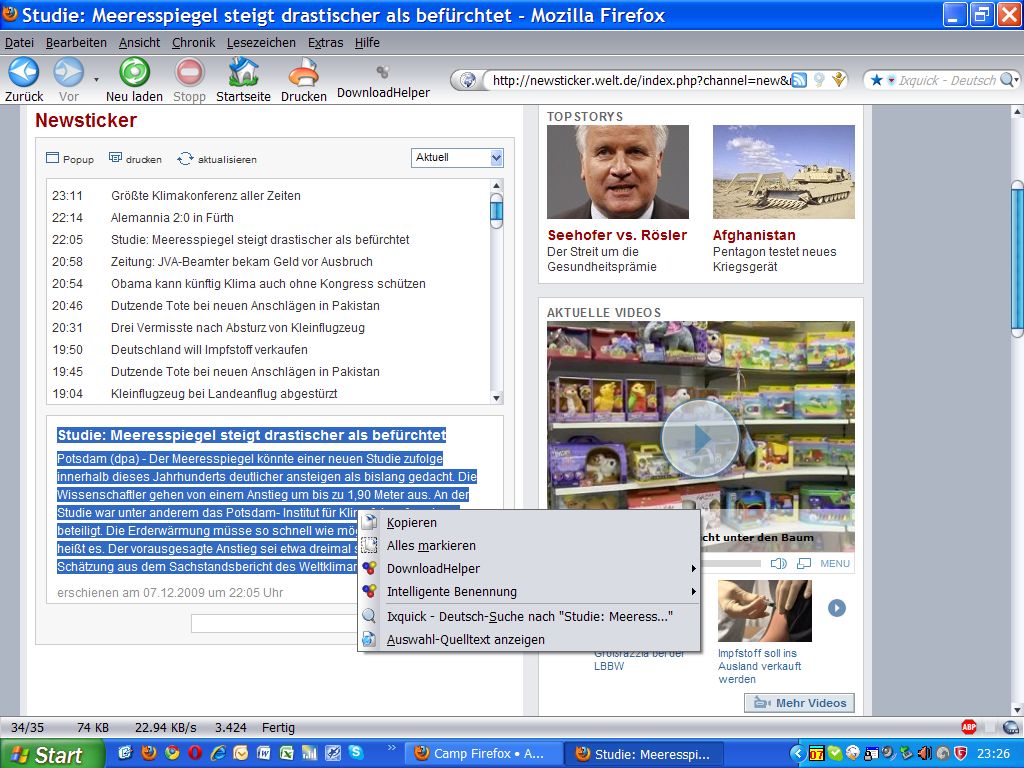Open the Bearbeiten menu
This screenshot has height=768, width=1024.
pyautogui.click(x=76, y=42)
